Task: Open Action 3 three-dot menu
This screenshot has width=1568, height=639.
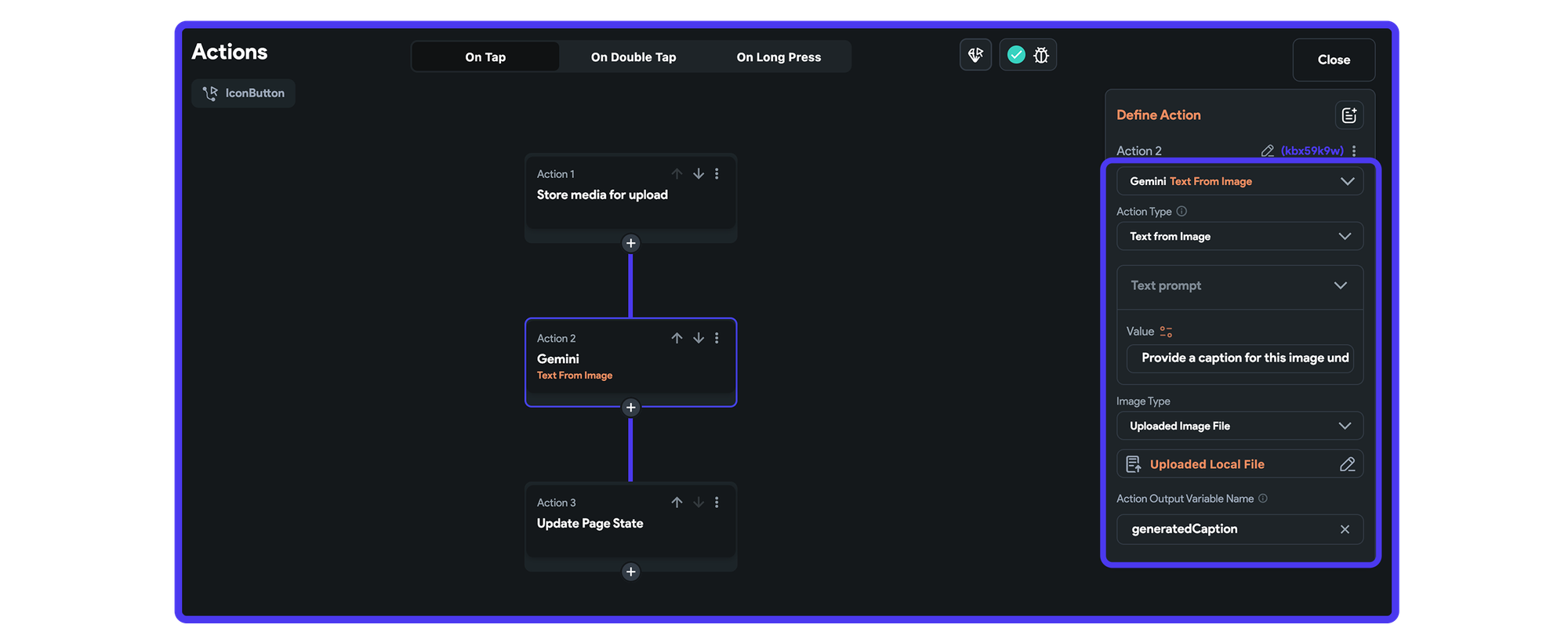Action: 717,503
